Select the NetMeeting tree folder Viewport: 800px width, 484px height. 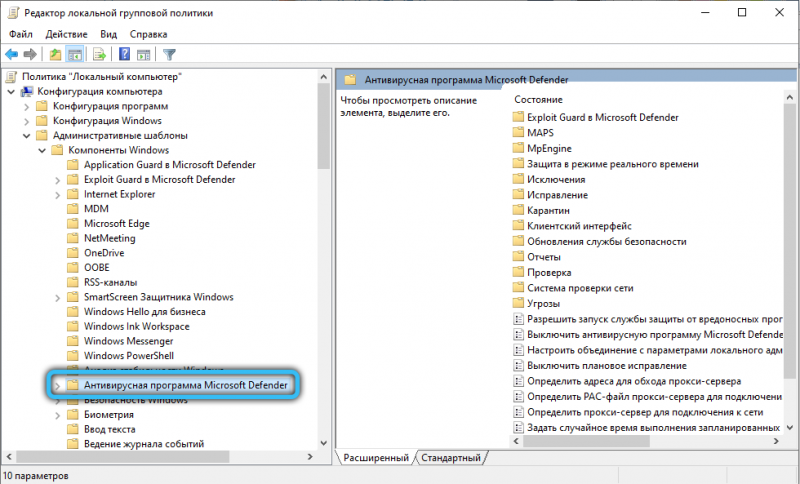(x=109, y=238)
